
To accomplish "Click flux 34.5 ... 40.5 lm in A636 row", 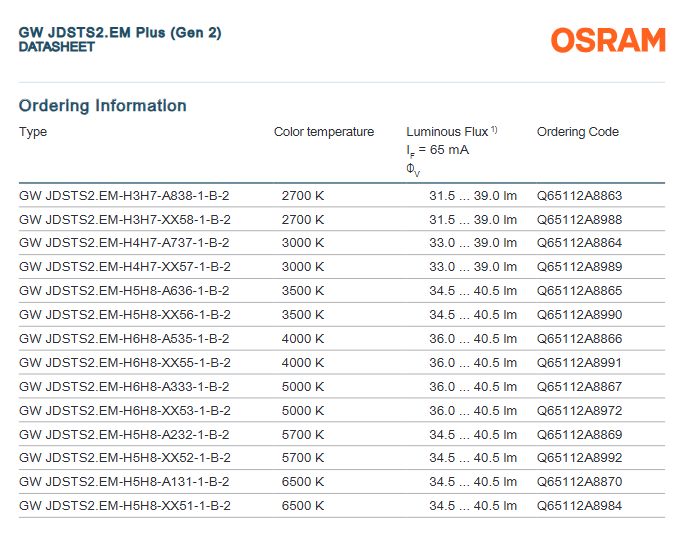I will 473,290.
